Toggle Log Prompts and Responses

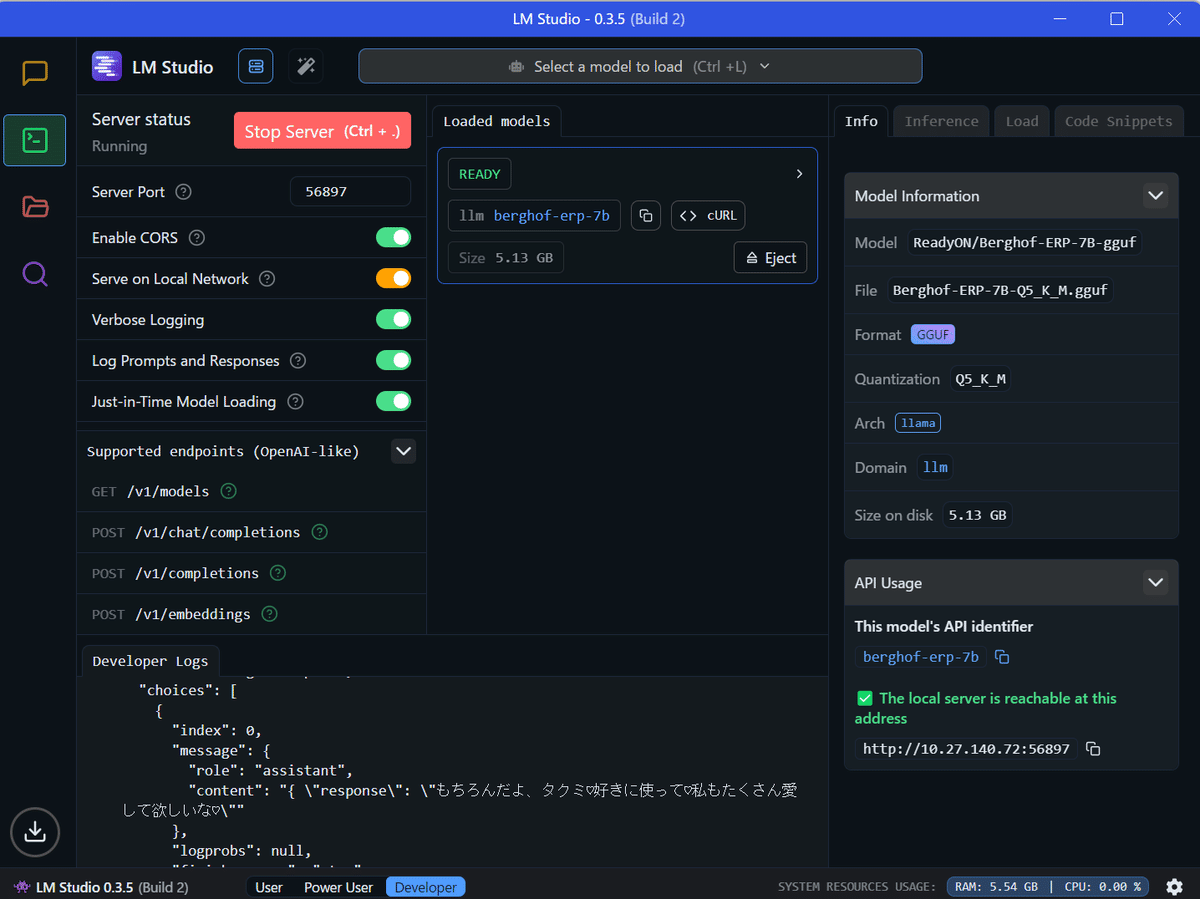point(393,361)
